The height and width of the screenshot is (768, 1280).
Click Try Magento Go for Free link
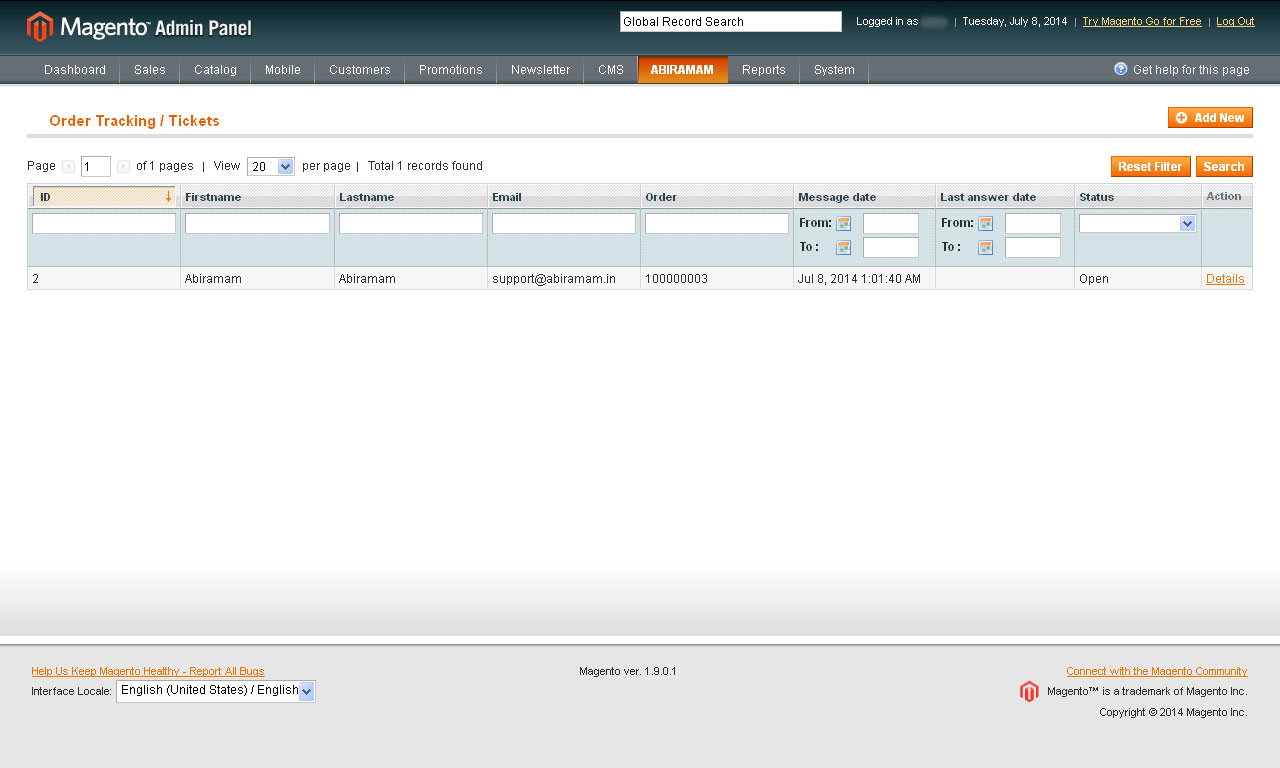click(1142, 21)
